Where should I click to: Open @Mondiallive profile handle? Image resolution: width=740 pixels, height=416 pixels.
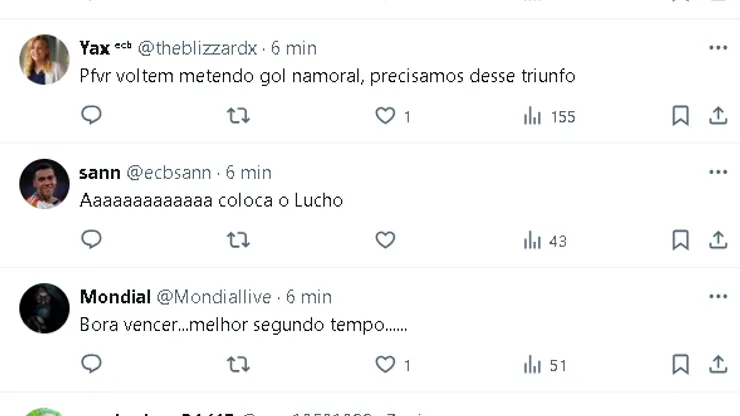pyautogui.click(x=215, y=297)
